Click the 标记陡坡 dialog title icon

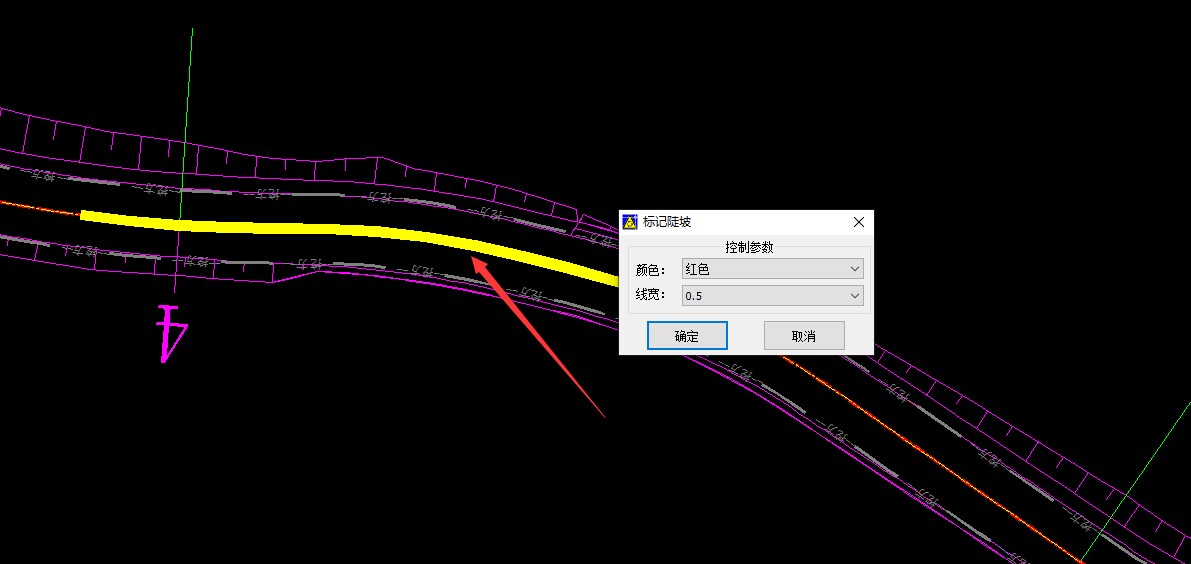tap(630, 222)
